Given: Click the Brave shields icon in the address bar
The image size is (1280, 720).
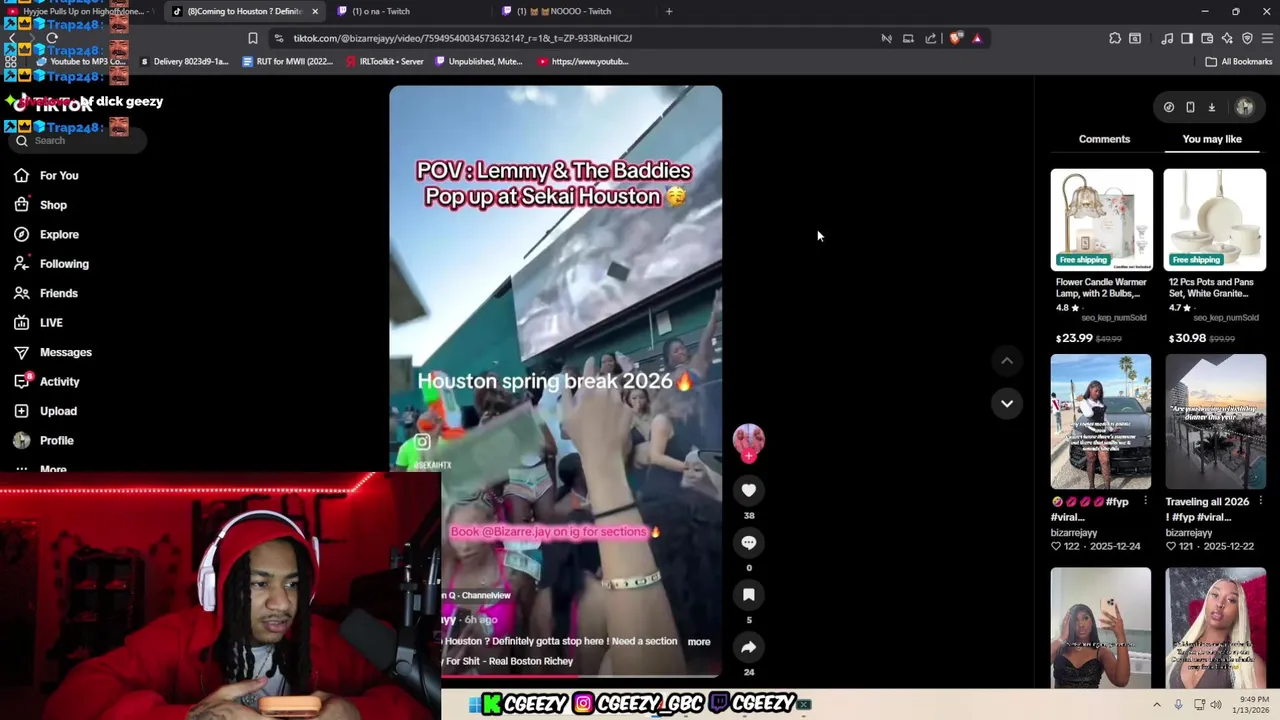Looking at the screenshot, I should (956, 38).
